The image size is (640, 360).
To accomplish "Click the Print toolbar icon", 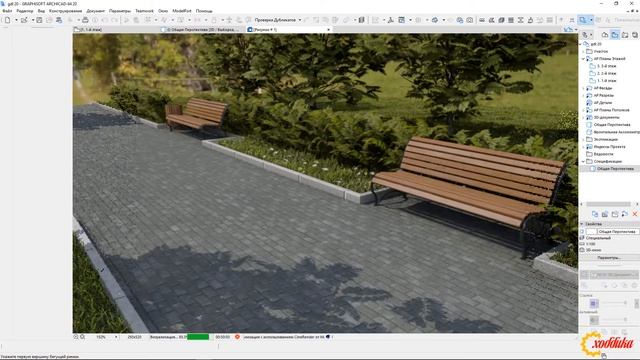I will tap(85, 20).
